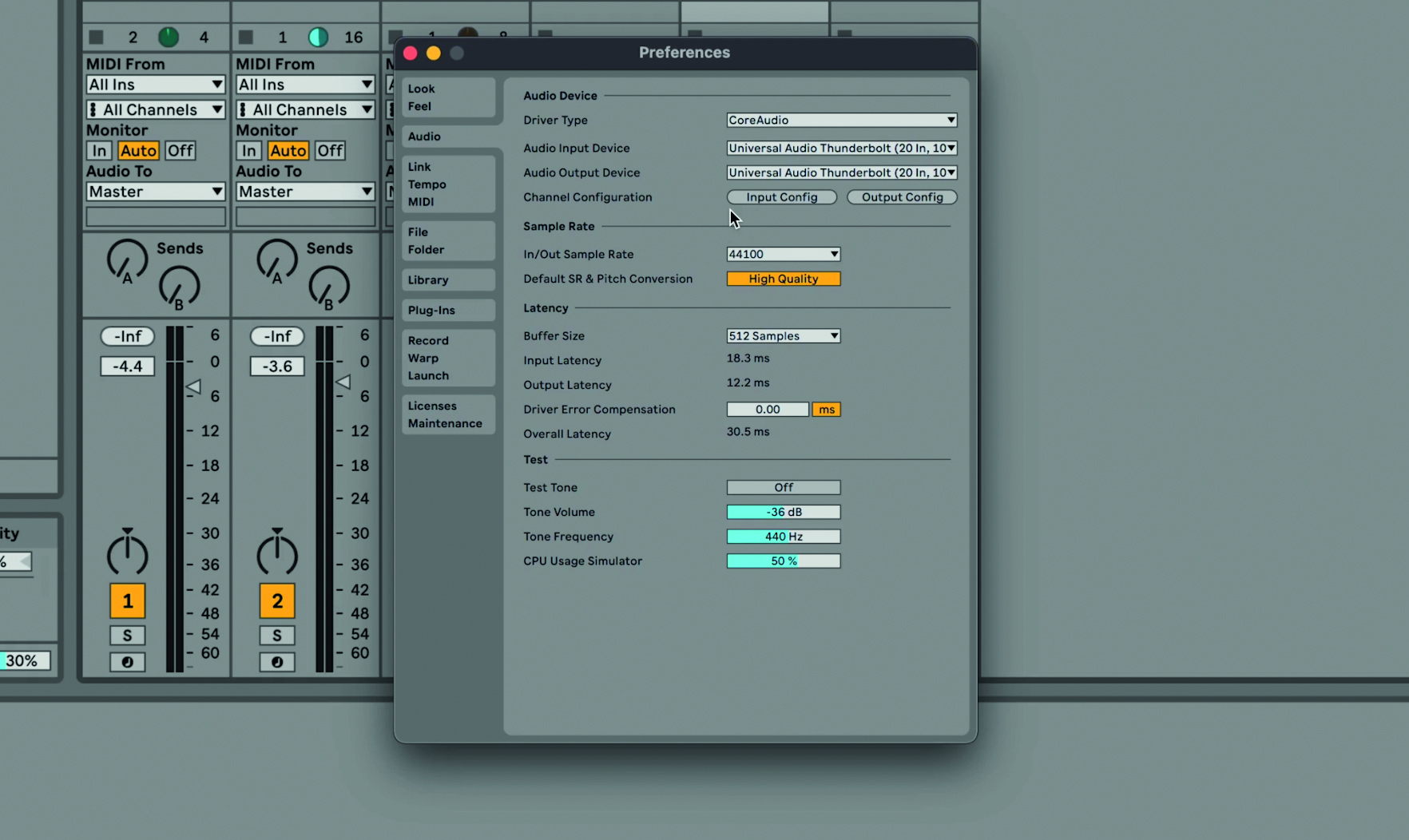Open track 2 All Channels dropdown
This screenshot has height=840, width=1409.
coord(305,109)
